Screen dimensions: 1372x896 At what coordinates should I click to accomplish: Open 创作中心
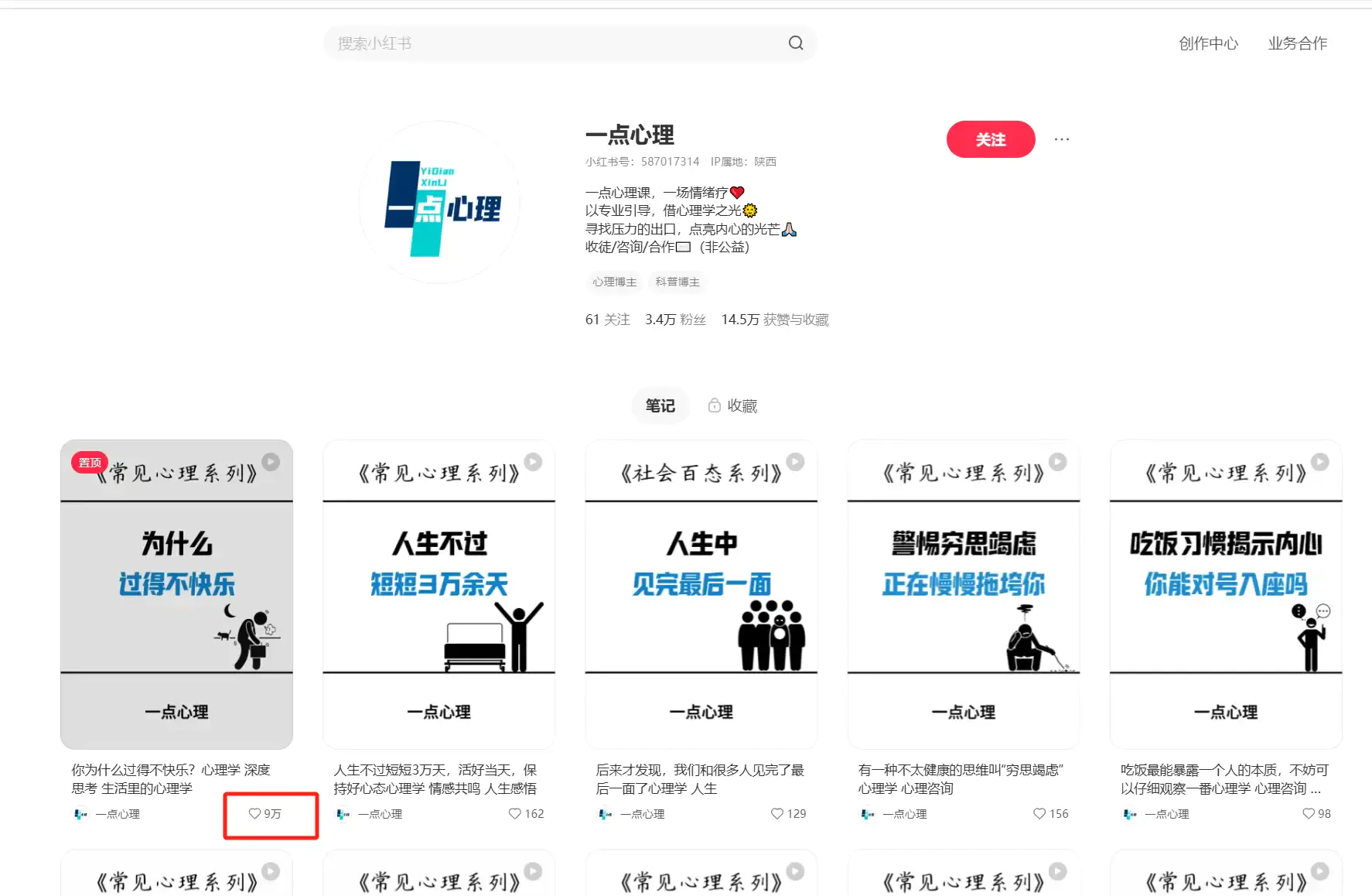(1208, 43)
